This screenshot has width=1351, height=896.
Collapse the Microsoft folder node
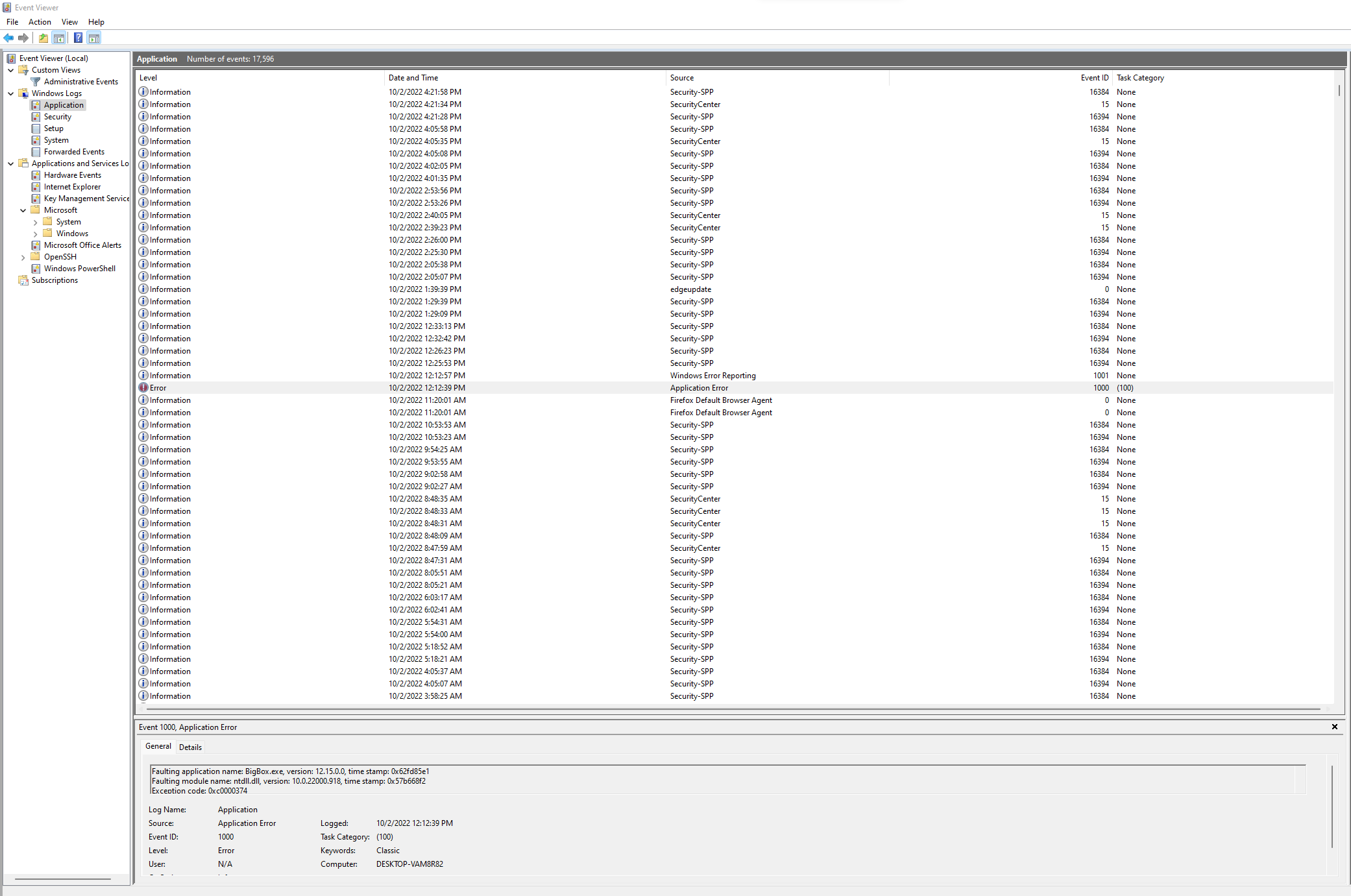tap(23, 210)
